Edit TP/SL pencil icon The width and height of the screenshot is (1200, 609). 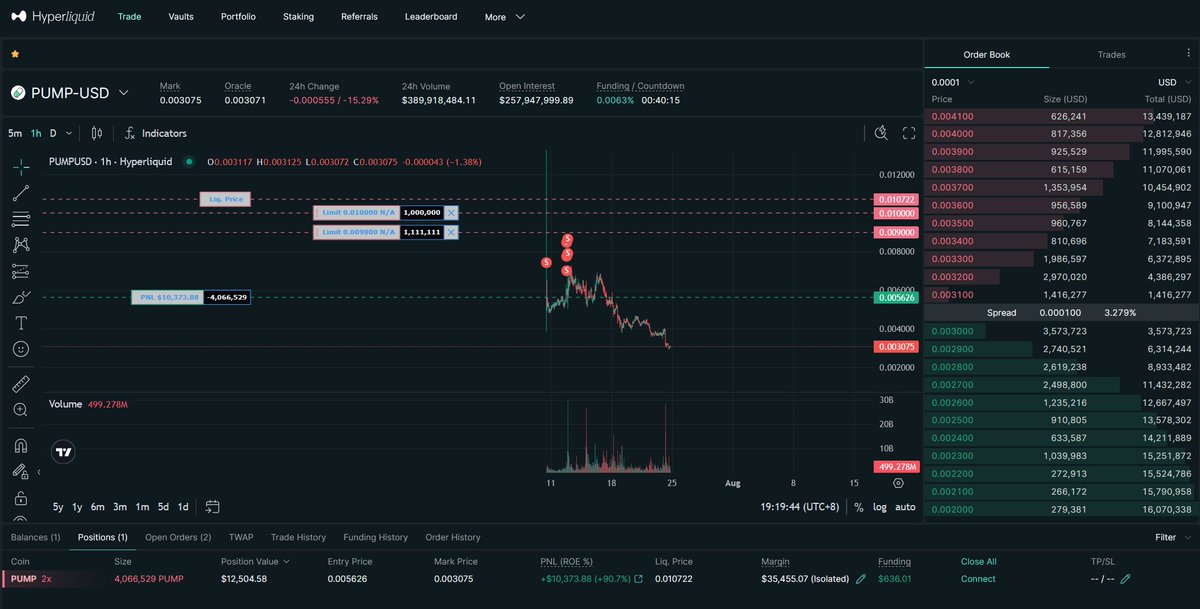click(1125, 579)
